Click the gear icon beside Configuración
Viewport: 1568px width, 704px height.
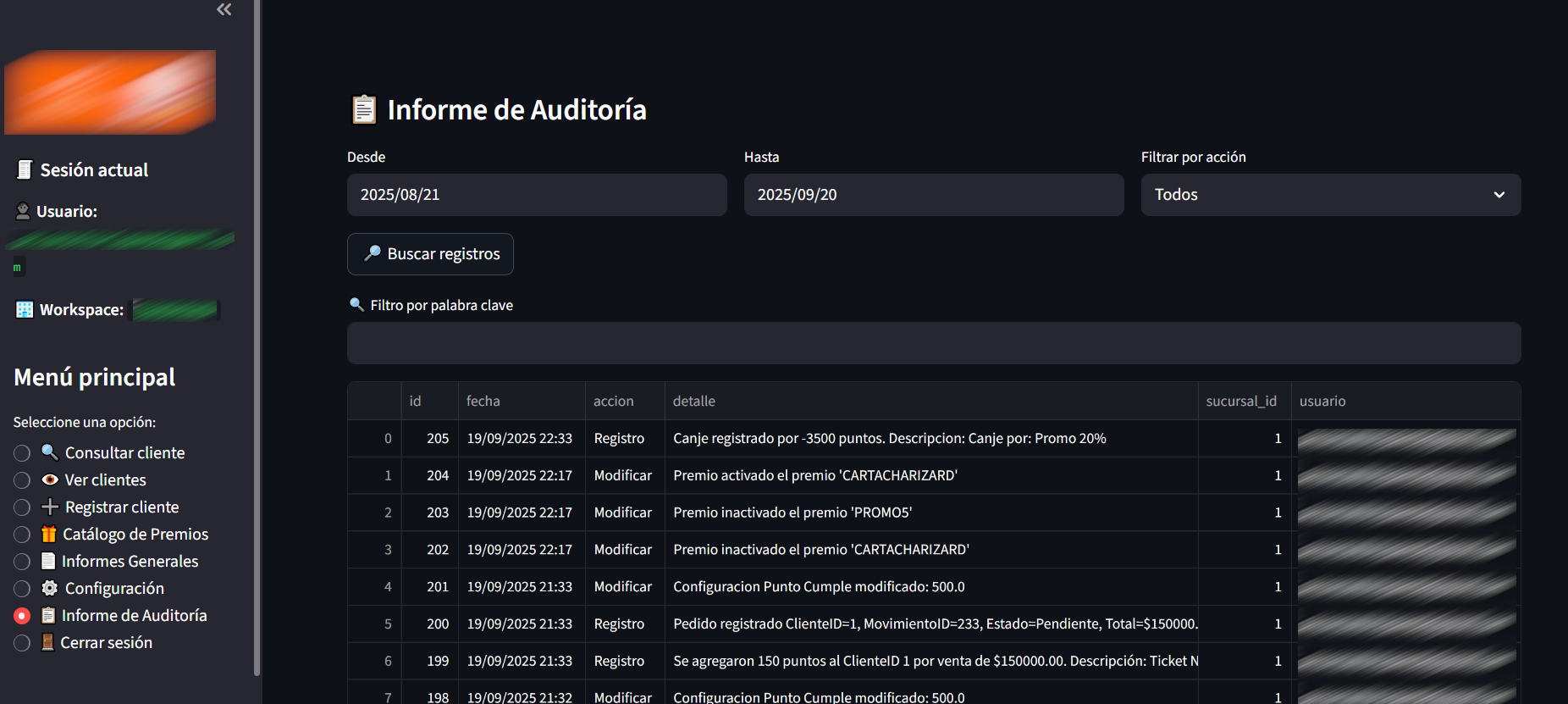[x=50, y=588]
